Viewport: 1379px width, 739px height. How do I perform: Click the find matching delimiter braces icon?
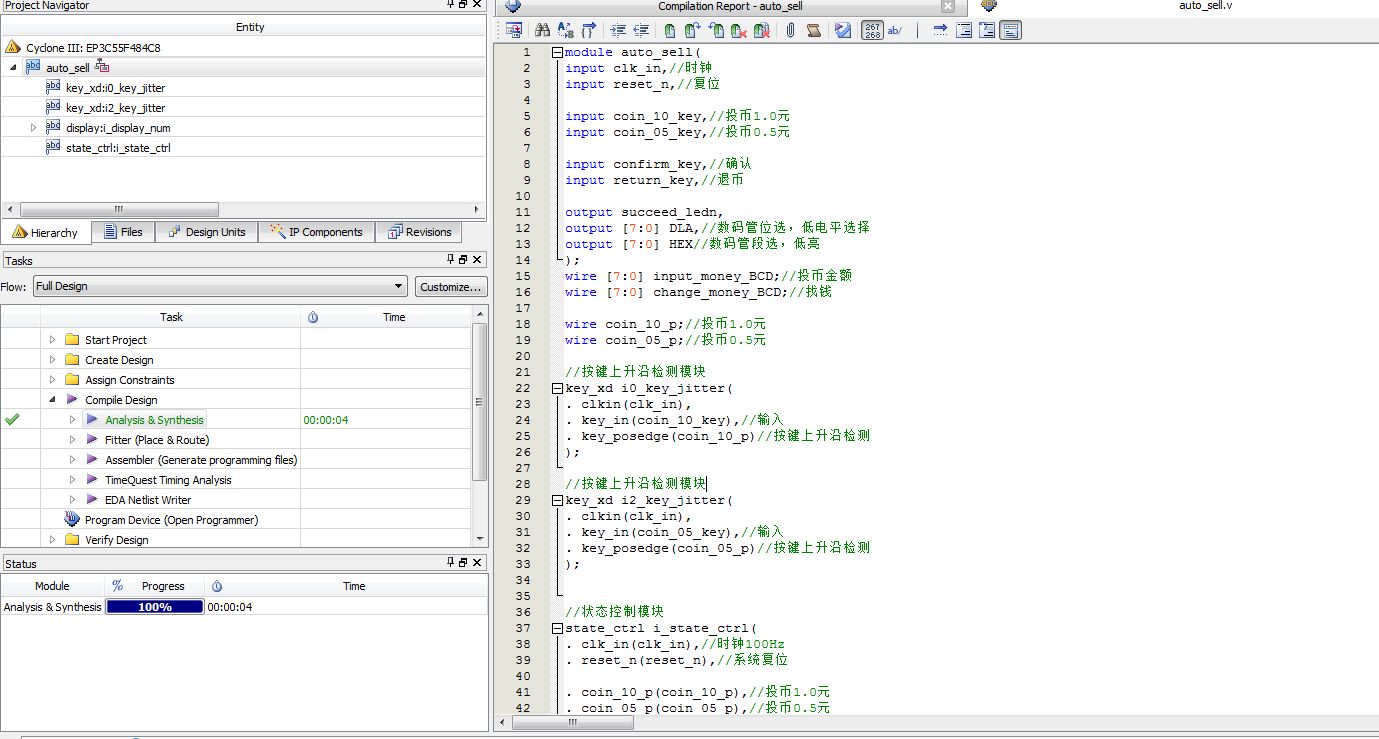589,30
